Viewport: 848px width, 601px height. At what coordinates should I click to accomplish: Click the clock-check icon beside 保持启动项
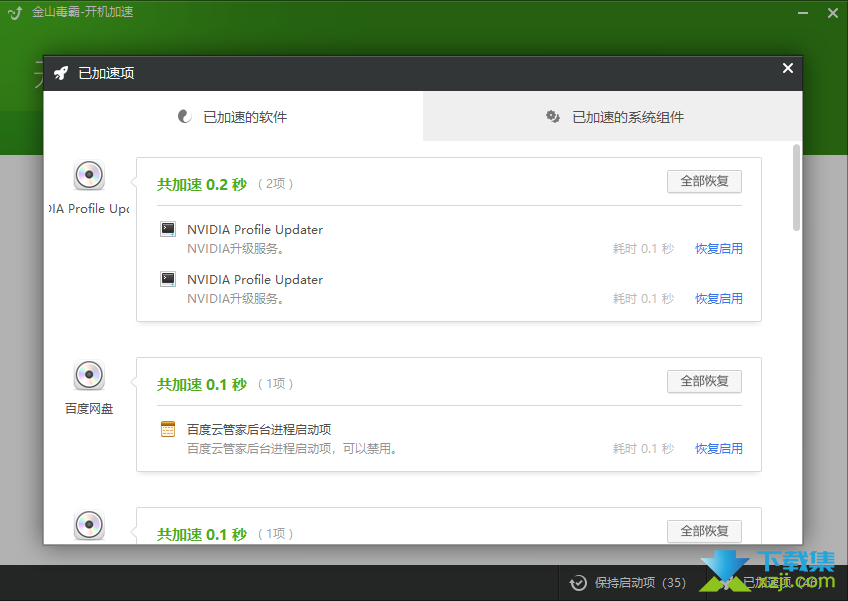click(x=578, y=583)
